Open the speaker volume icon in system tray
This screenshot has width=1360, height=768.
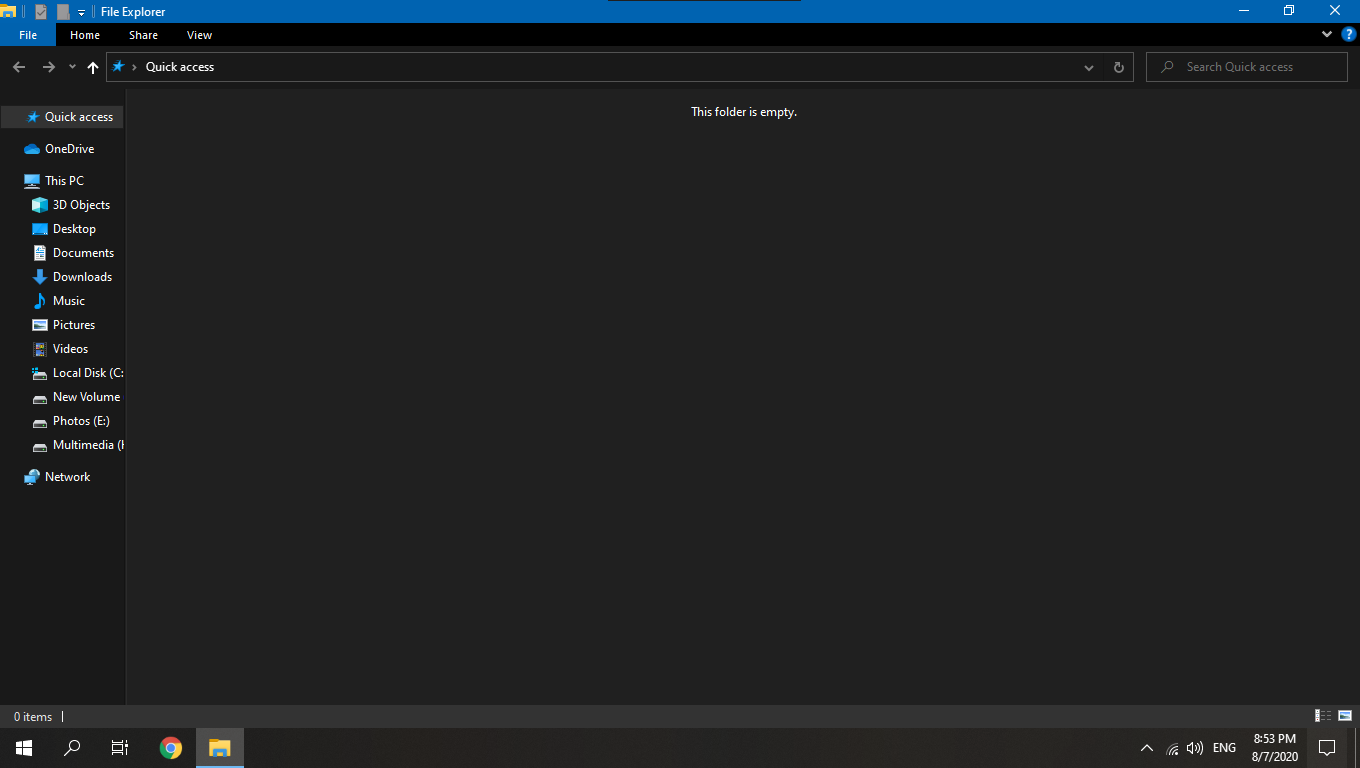click(x=1196, y=747)
